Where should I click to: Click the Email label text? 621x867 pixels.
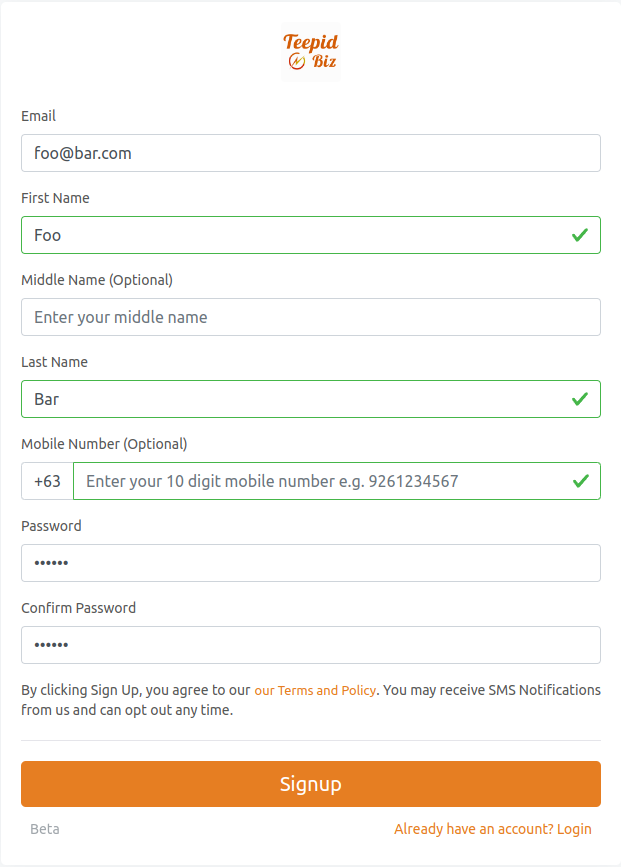tap(38, 116)
